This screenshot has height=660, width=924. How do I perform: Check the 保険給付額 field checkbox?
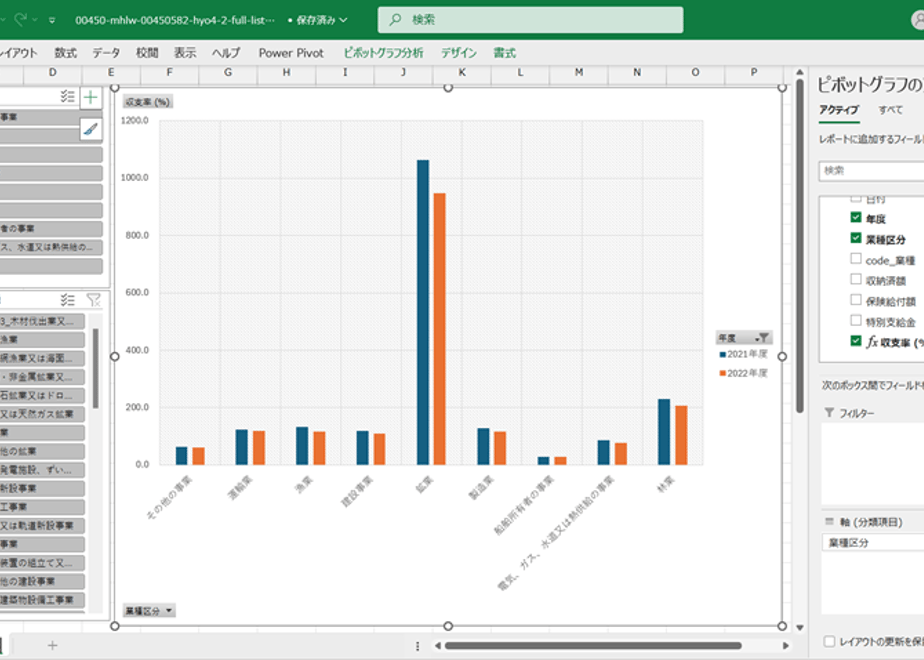point(856,300)
